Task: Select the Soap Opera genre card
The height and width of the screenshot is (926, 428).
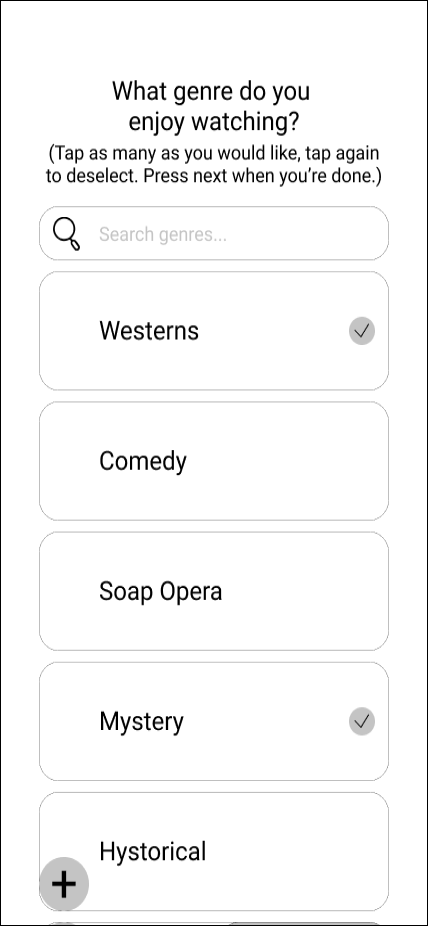Action: [214, 591]
